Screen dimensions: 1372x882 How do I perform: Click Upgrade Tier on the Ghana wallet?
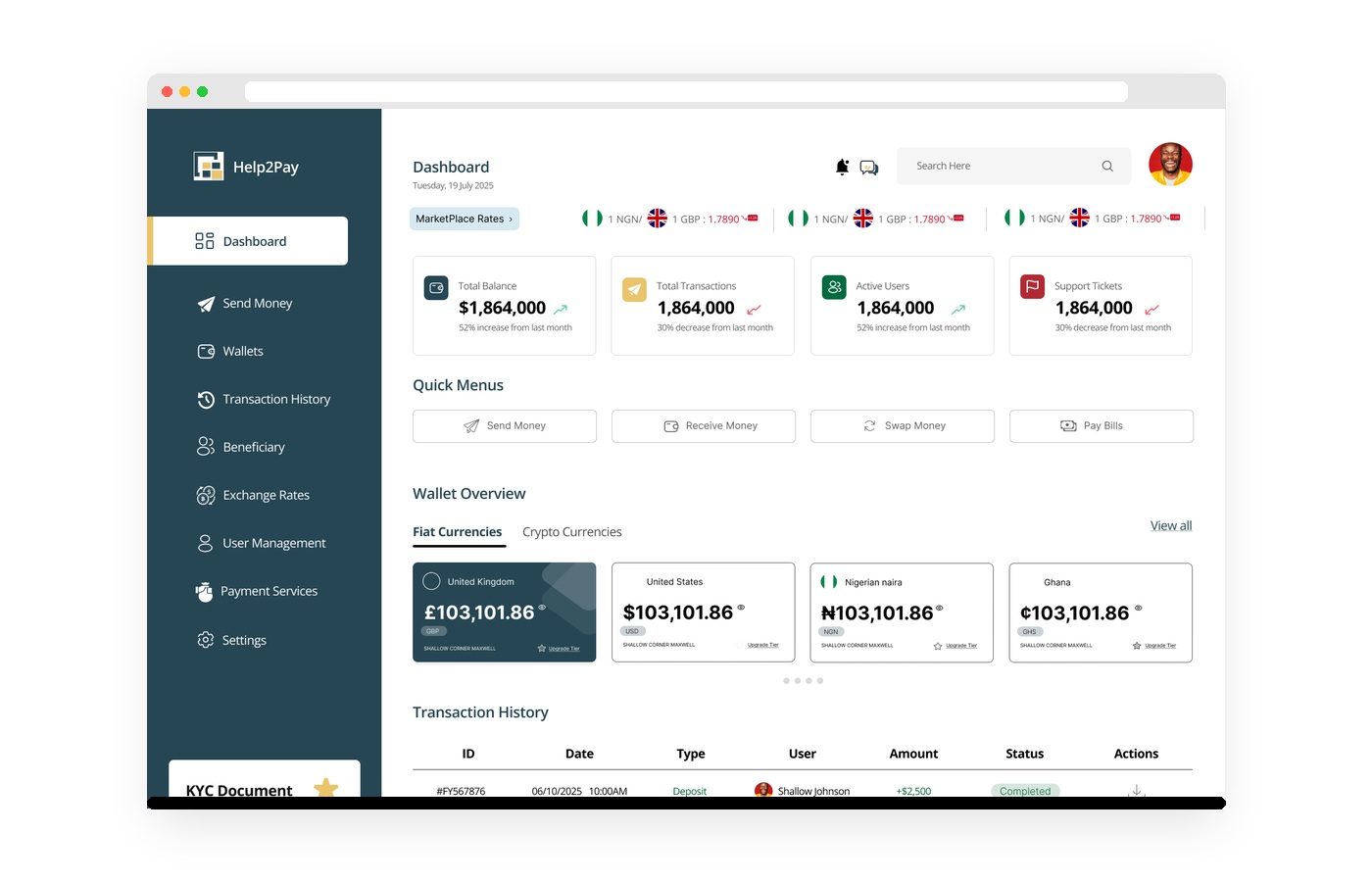coord(1160,646)
